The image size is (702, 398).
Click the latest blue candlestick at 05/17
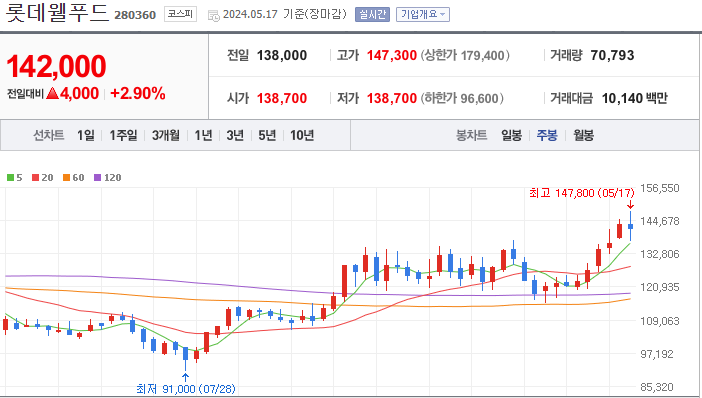coord(630,226)
